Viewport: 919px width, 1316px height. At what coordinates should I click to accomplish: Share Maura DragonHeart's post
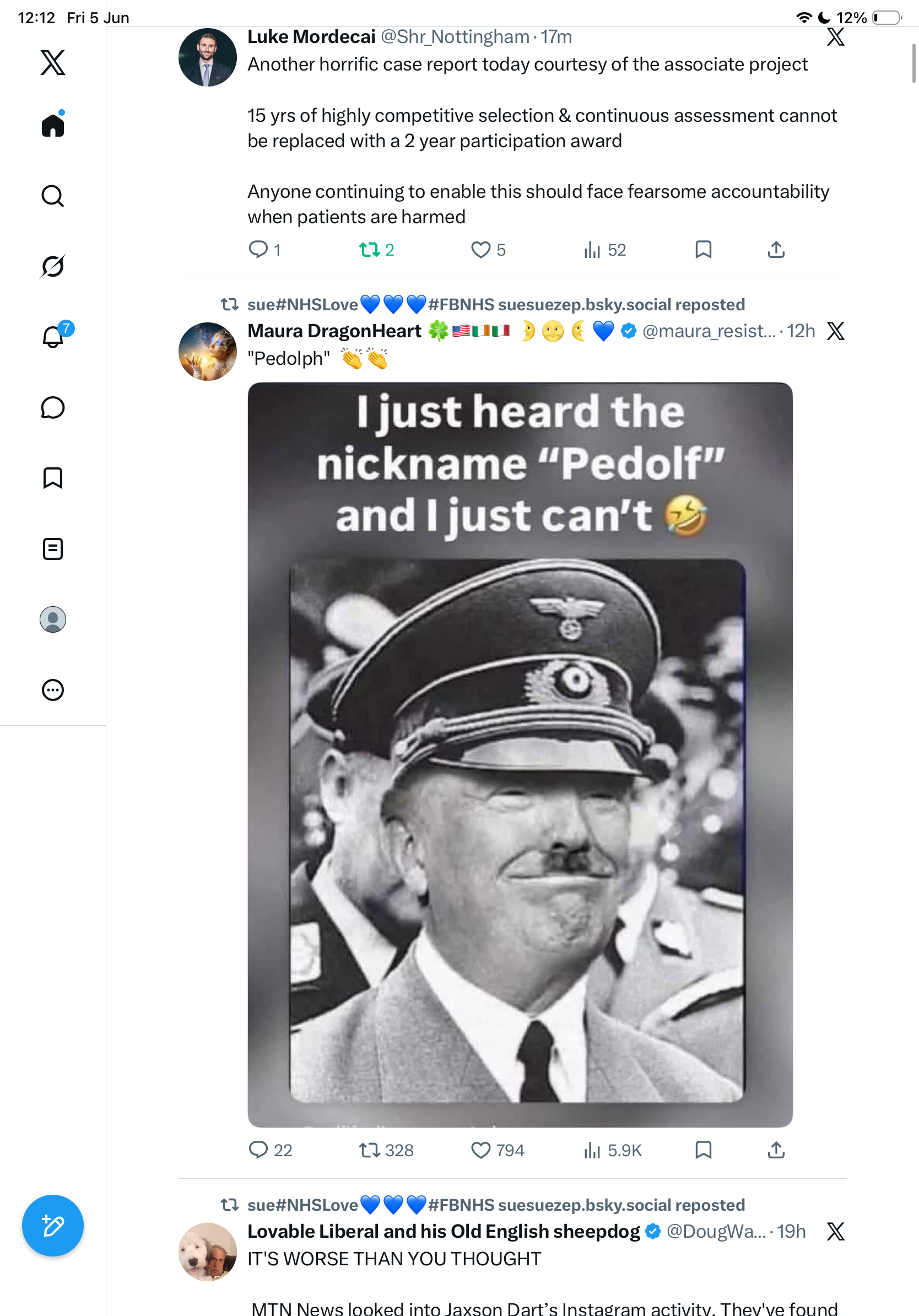point(776,1150)
